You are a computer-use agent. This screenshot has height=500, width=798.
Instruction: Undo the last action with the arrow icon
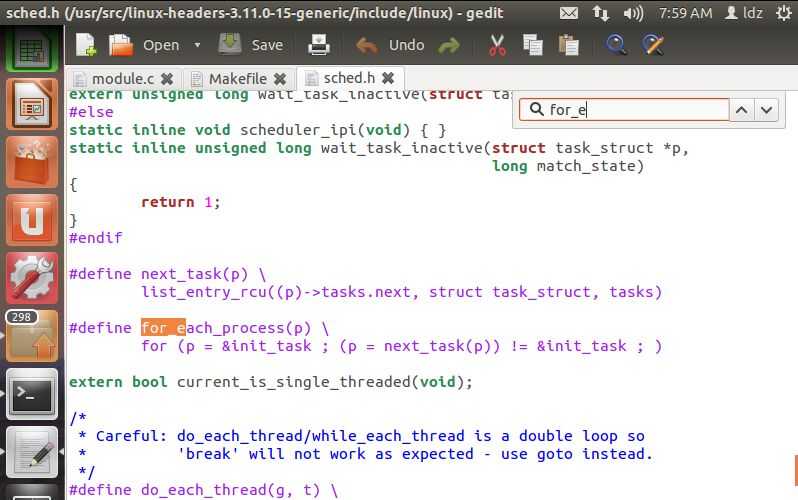coord(366,45)
